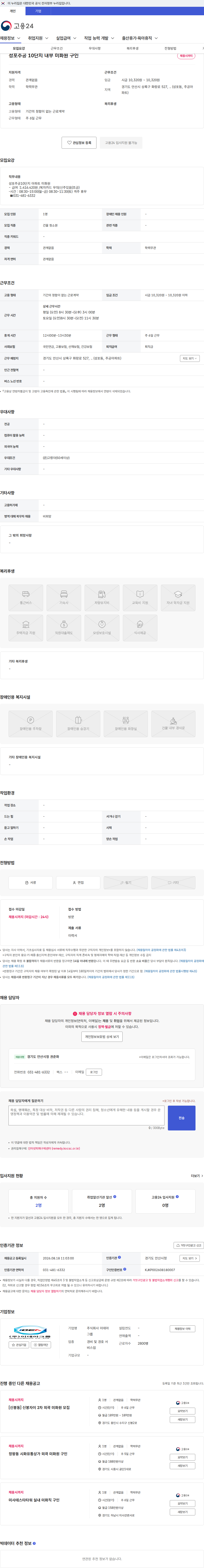Select the 자녀 학자금 지원 icon

178,598
